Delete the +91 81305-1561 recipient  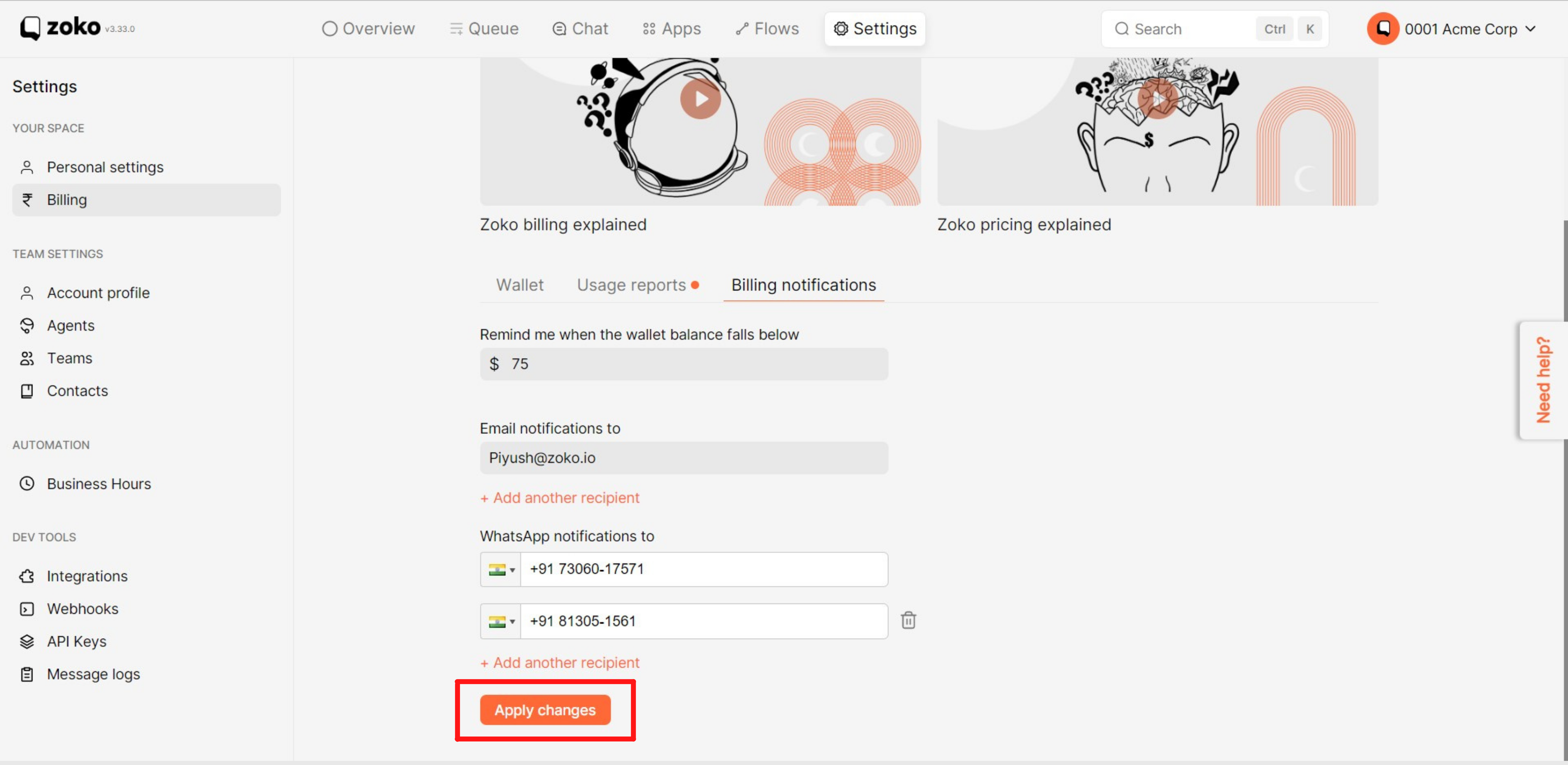coord(908,620)
